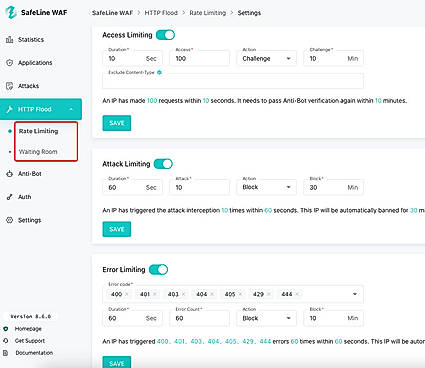Click the Attacks log icon

pyautogui.click(x=9, y=86)
